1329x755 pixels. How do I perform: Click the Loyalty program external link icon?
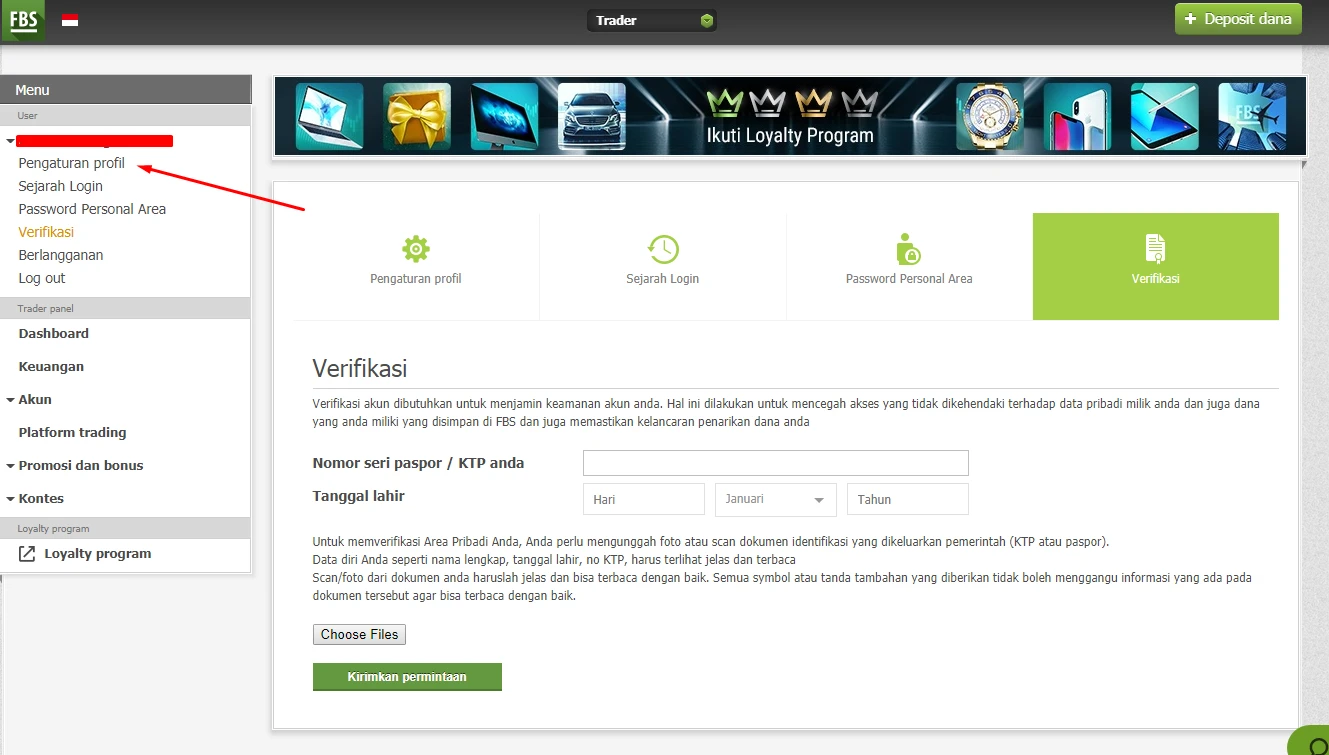click(26, 553)
